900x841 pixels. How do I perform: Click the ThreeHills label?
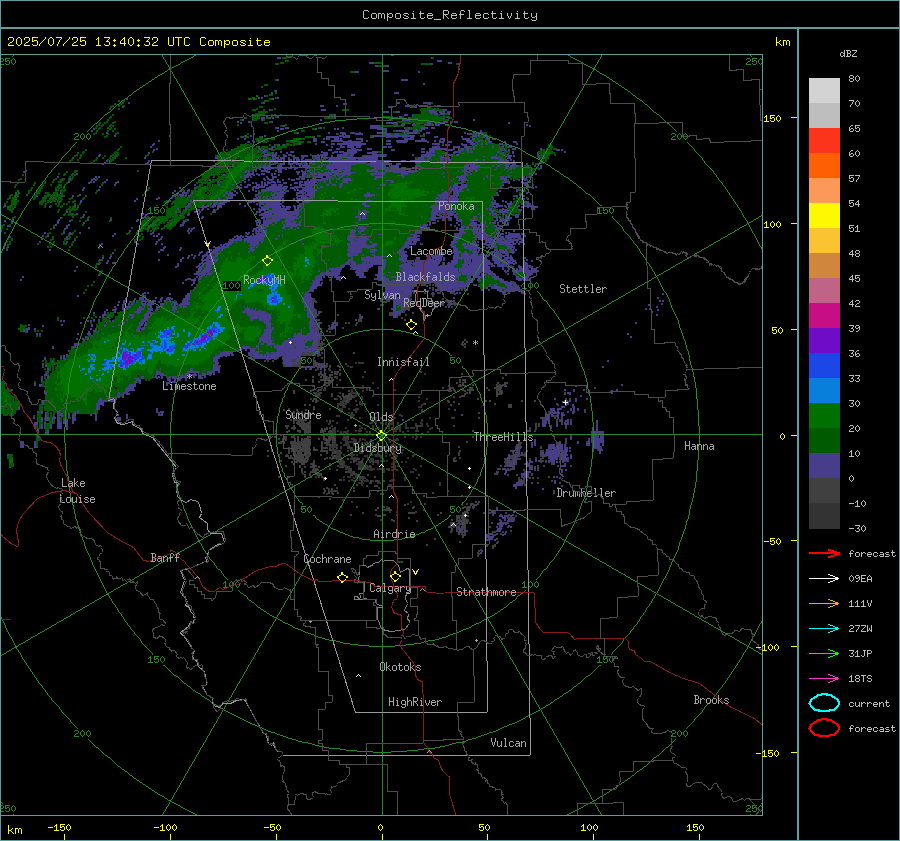click(503, 437)
